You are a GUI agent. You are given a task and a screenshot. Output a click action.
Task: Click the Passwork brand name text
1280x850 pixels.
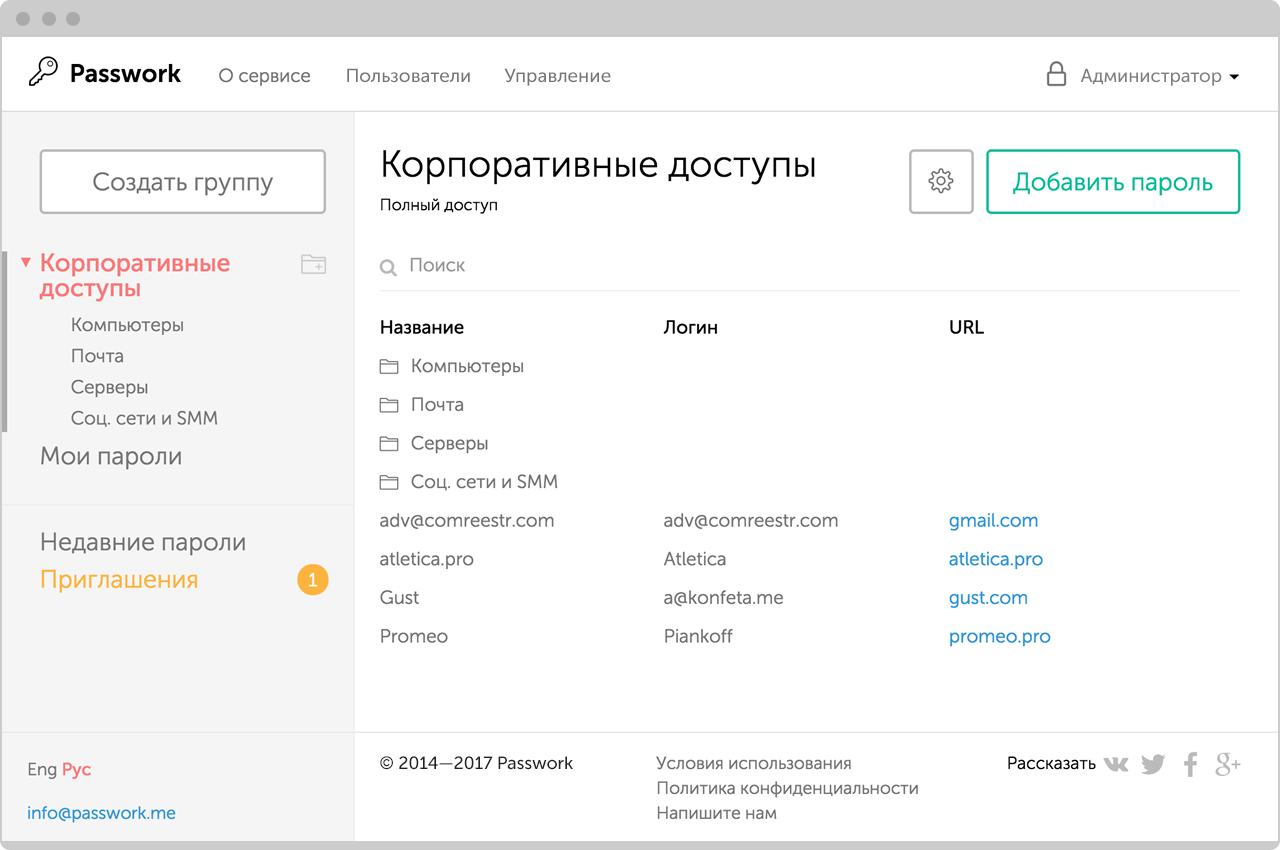[x=125, y=73]
